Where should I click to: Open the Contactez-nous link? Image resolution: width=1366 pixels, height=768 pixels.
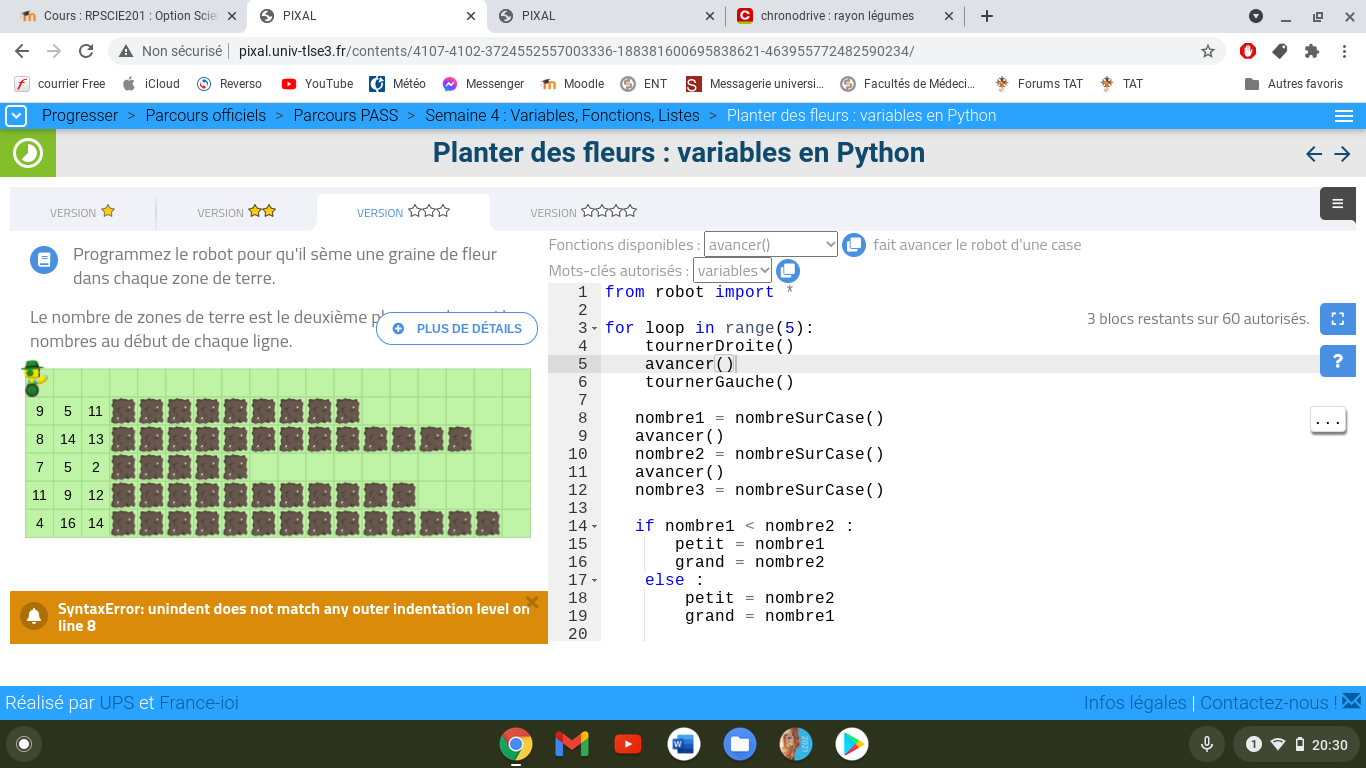coord(1268,703)
